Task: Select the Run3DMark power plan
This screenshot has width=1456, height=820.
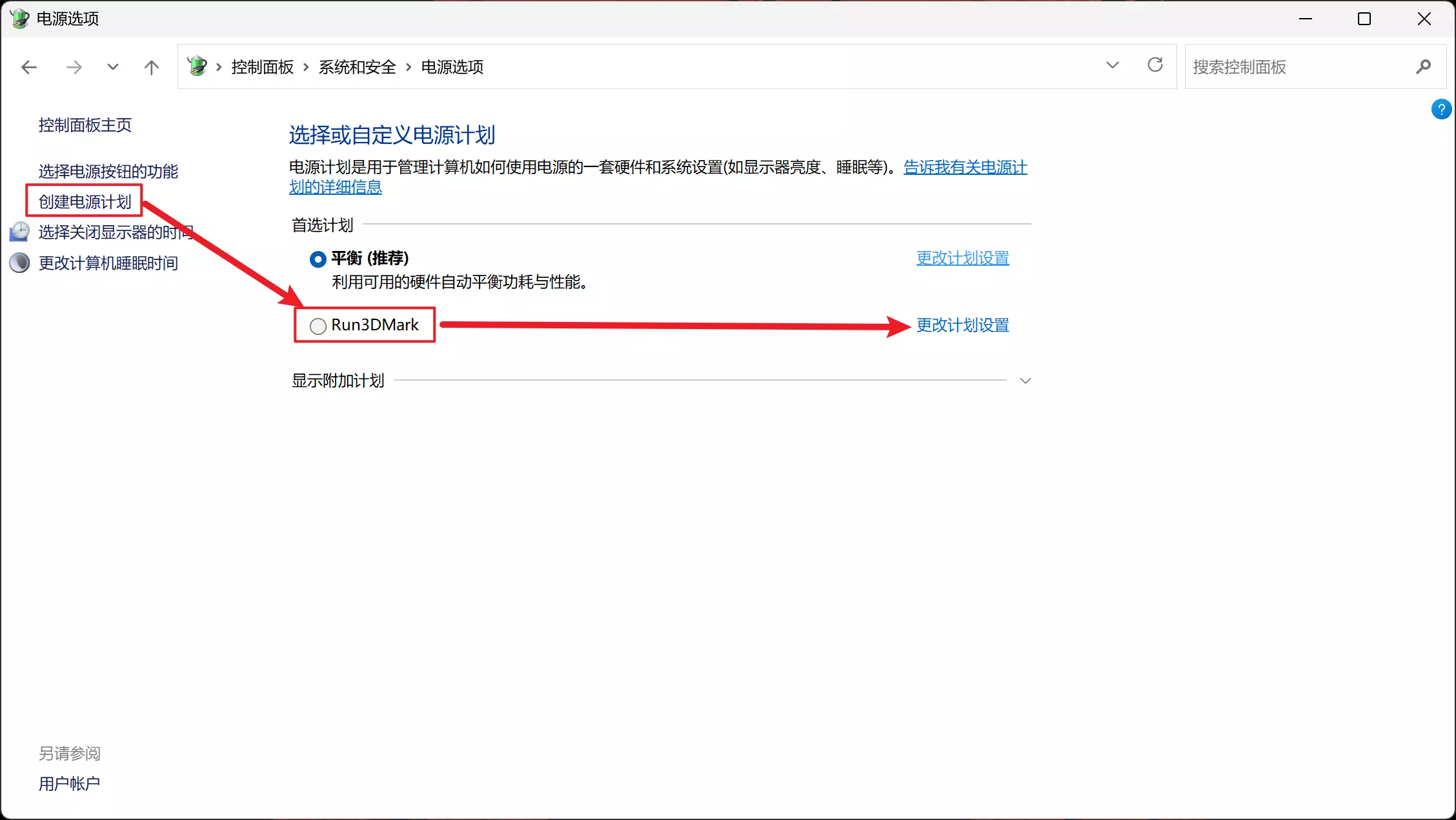Action: [318, 326]
